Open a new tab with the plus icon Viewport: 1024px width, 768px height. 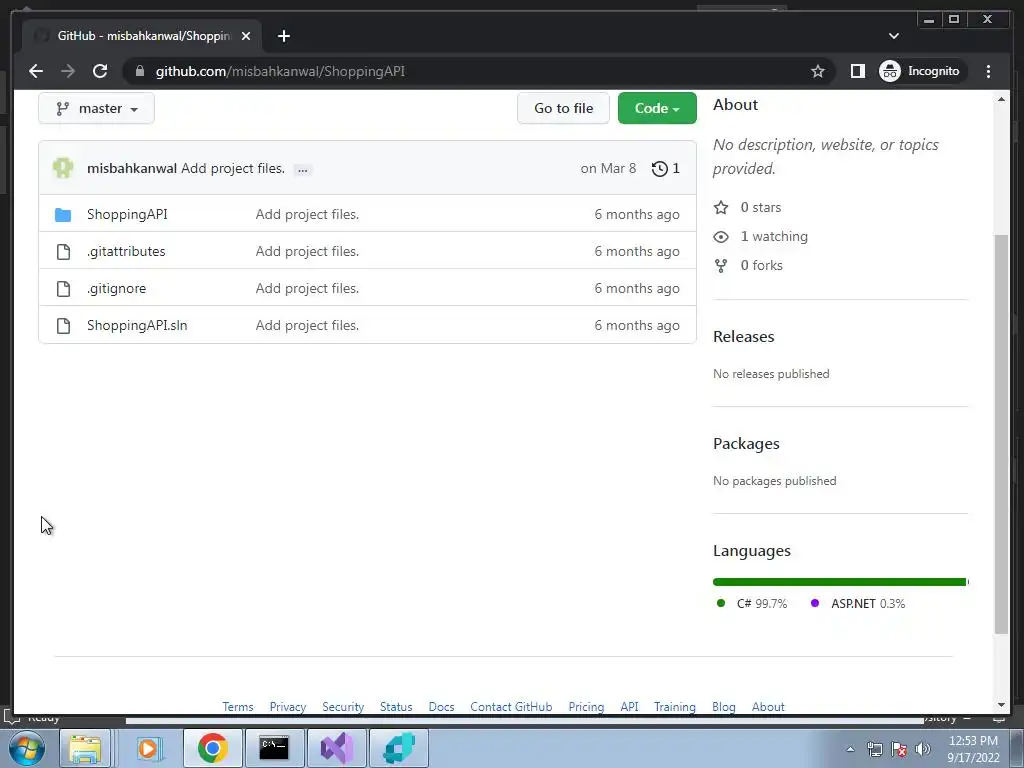[283, 36]
